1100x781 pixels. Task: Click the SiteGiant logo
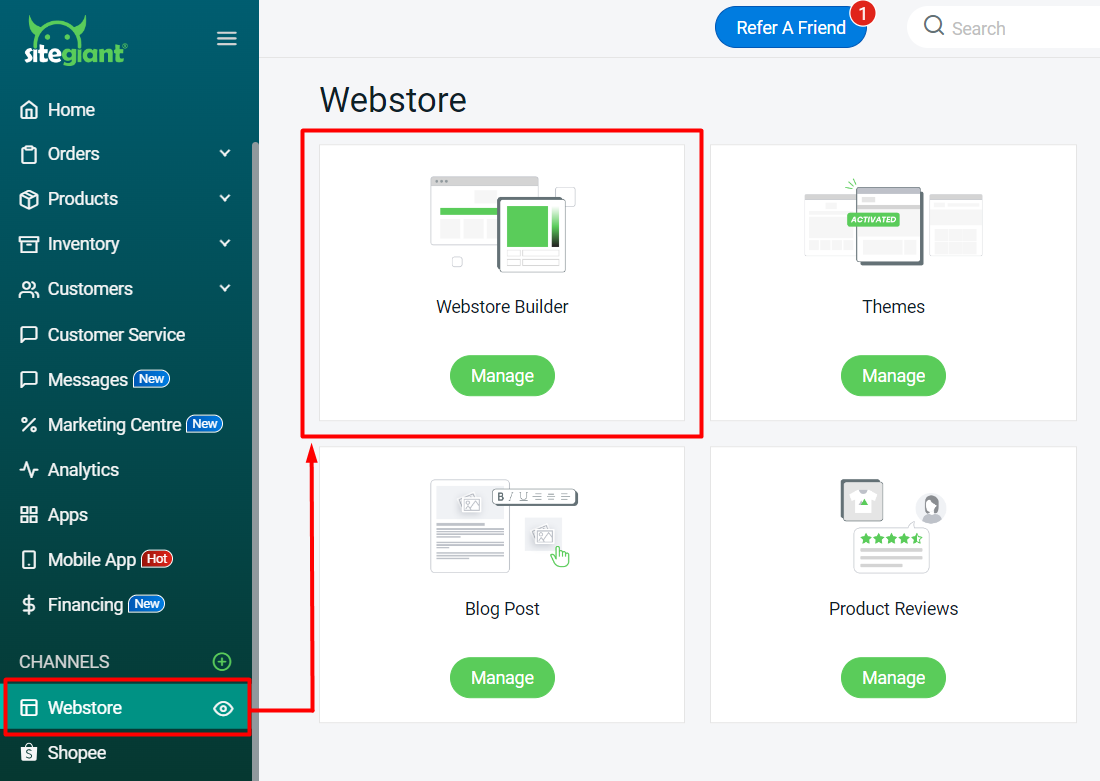(75, 41)
